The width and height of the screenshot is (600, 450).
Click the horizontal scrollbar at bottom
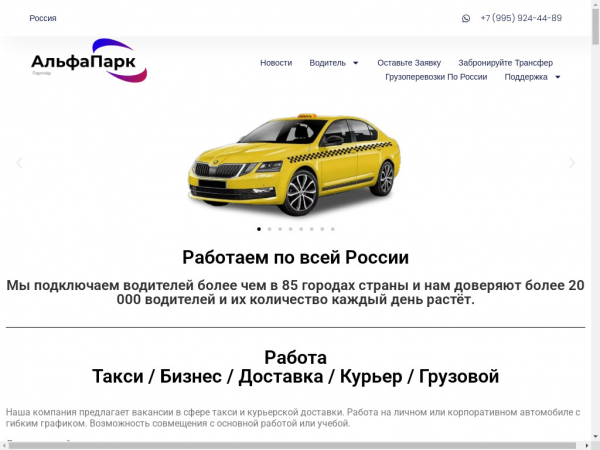[x=292, y=446]
